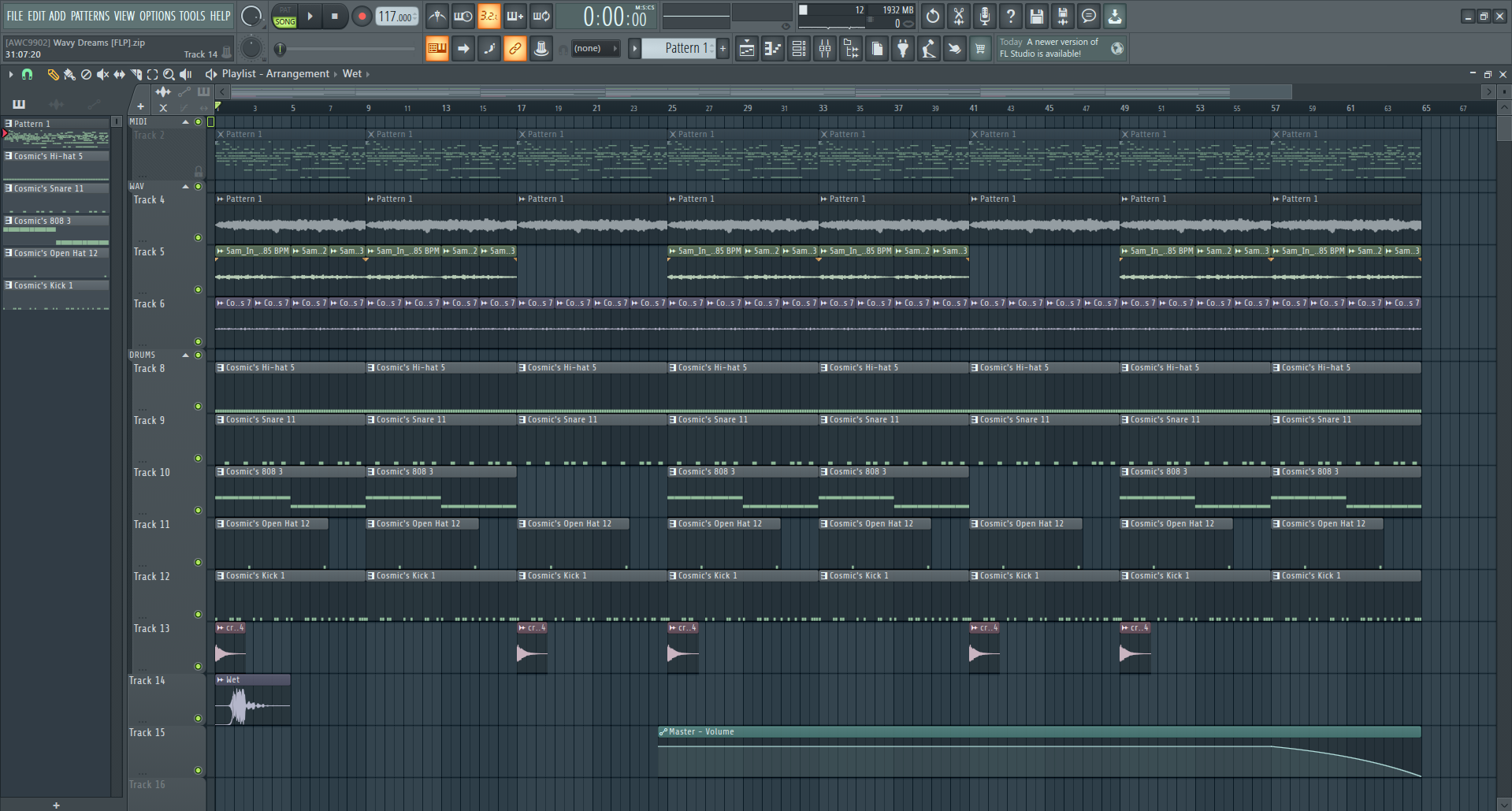Click the question mark help icon
The image size is (1512, 811).
1011,16
